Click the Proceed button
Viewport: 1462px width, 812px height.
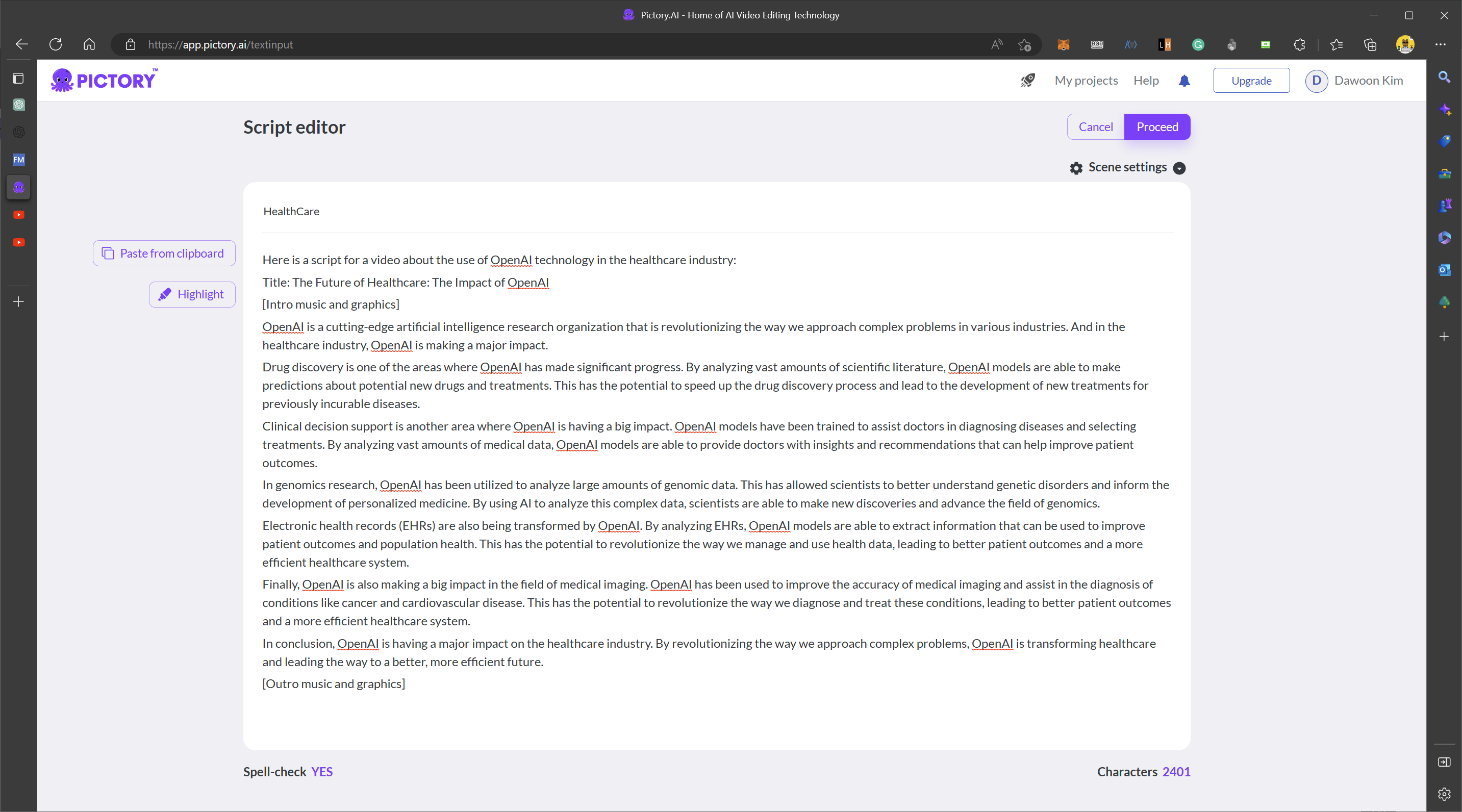coord(1157,126)
